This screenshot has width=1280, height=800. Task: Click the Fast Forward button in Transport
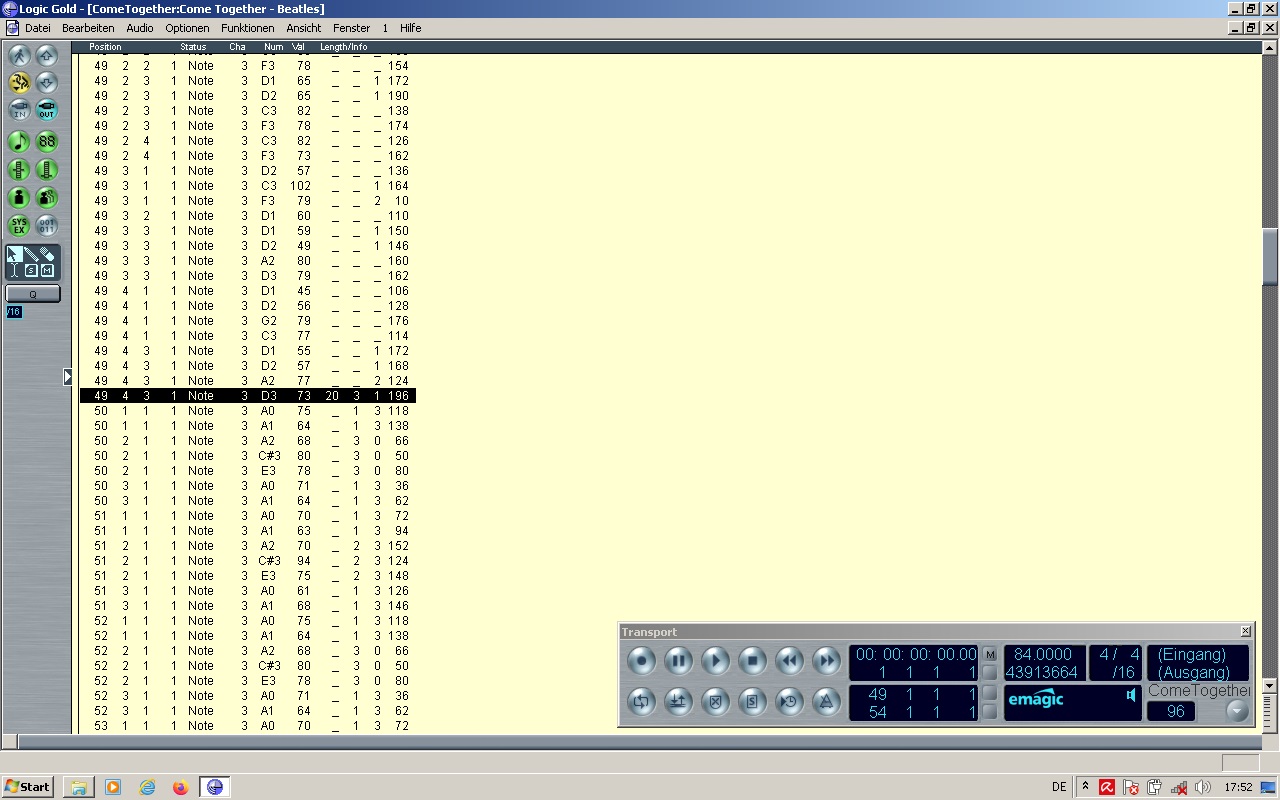[826, 660]
